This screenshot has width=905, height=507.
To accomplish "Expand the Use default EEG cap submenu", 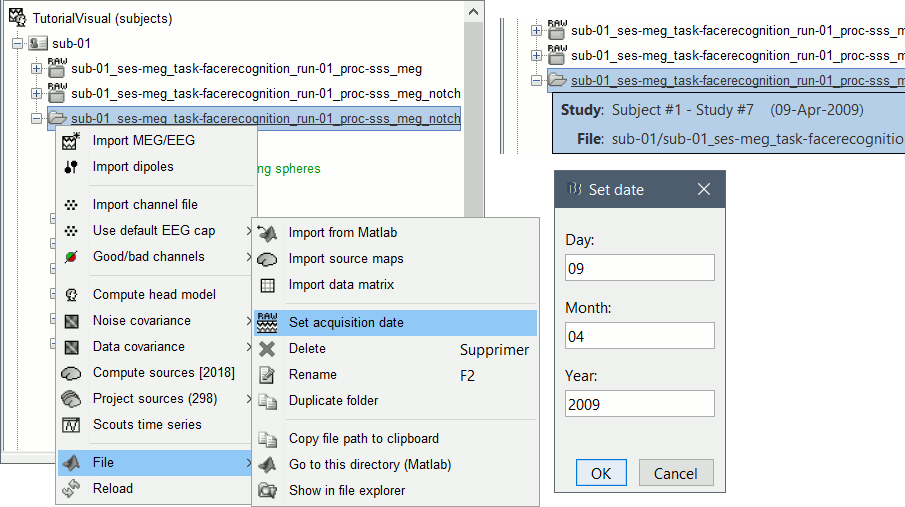I will point(153,231).
